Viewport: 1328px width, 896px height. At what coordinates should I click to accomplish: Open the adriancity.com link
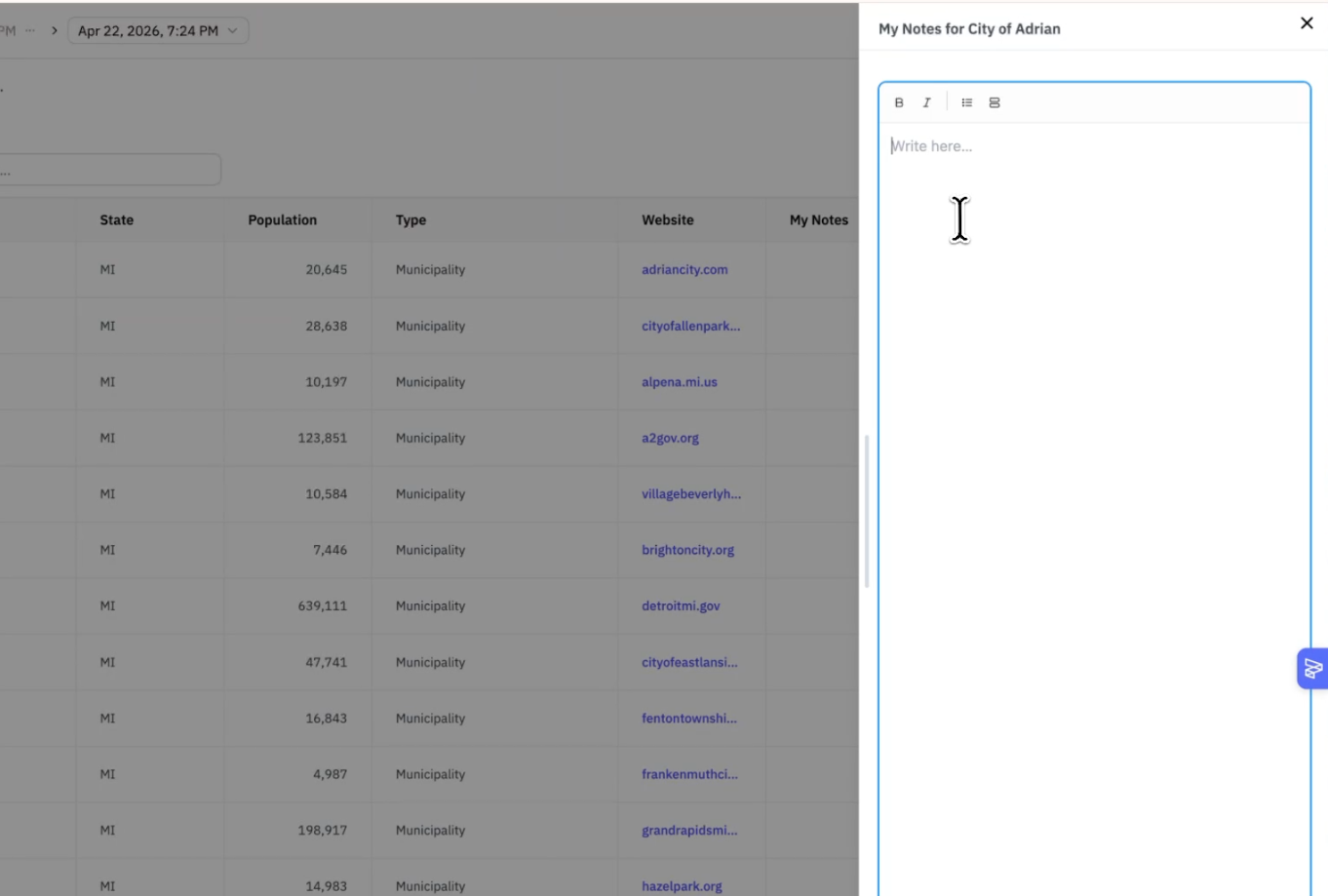click(684, 270)
